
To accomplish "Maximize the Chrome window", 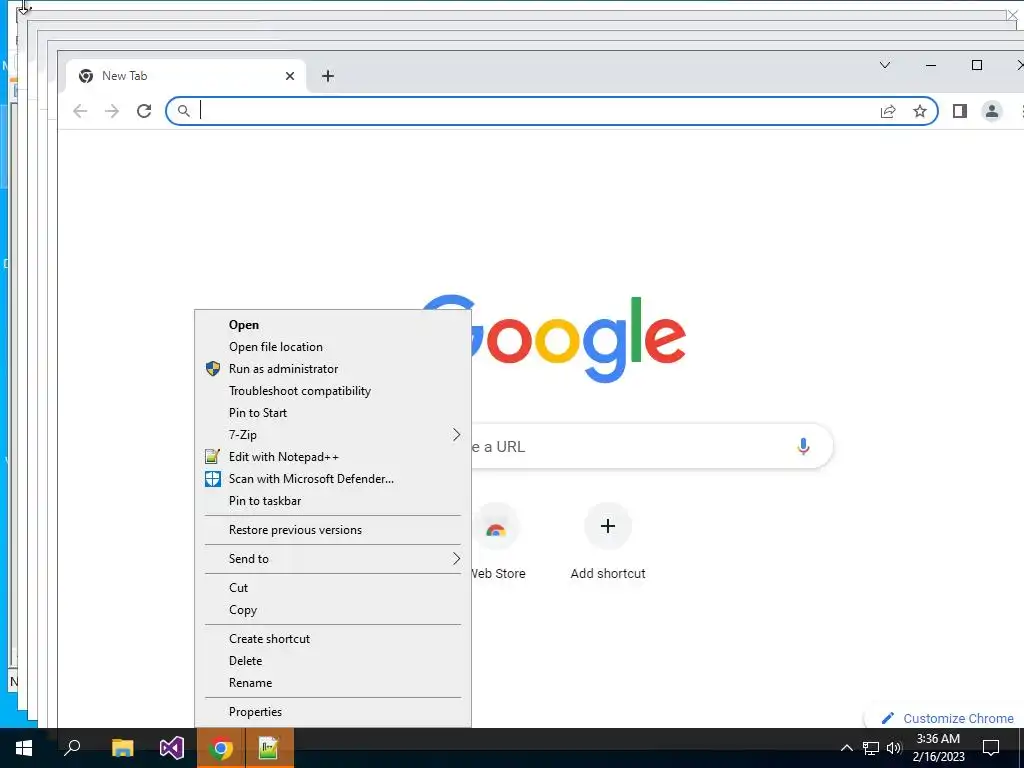I will coord(977,65).
